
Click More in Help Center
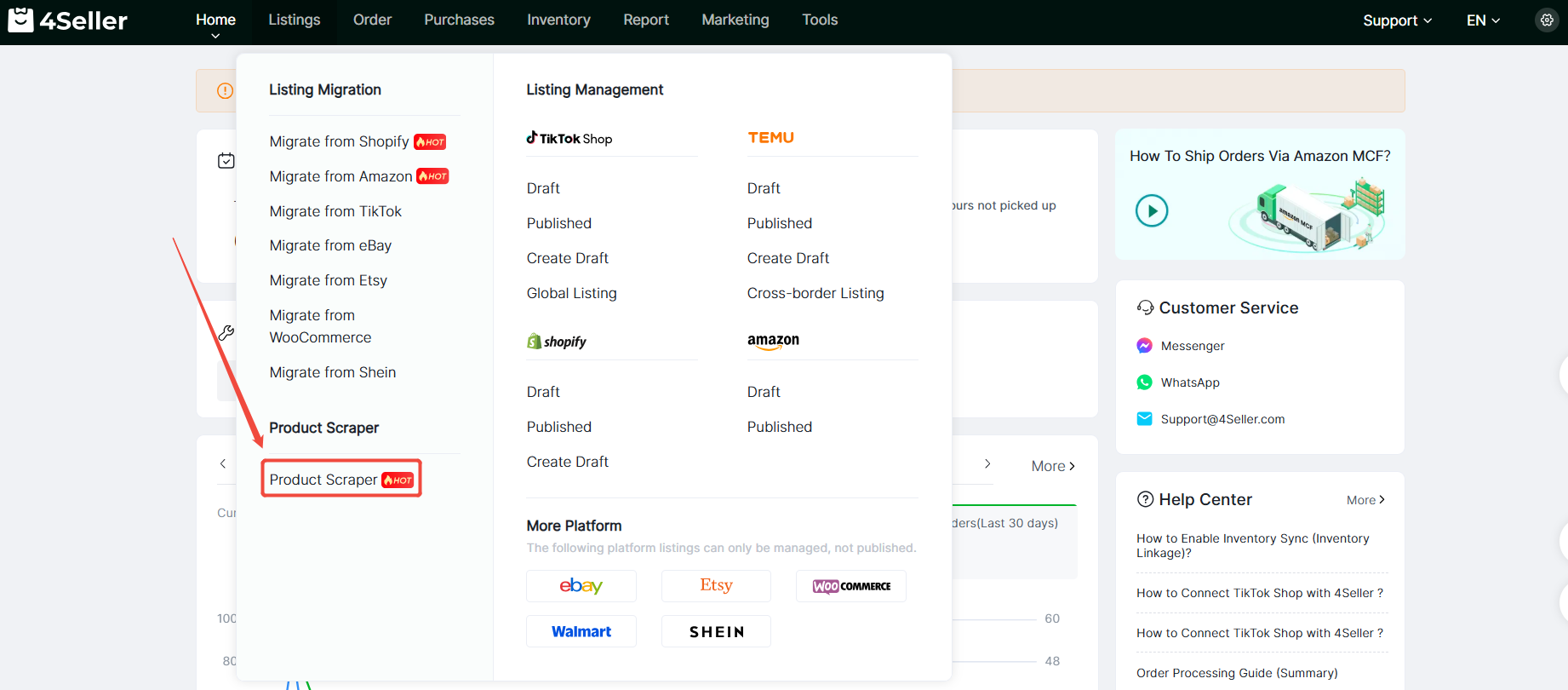[x=1365, y=500]
